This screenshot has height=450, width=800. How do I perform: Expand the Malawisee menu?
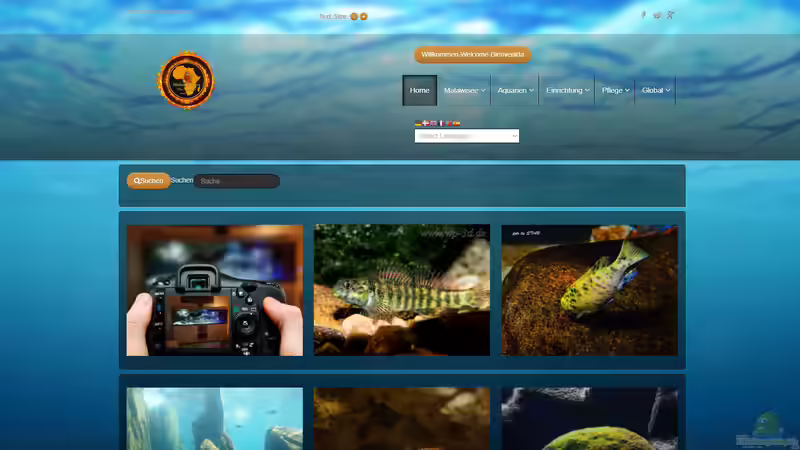point(464,90)
